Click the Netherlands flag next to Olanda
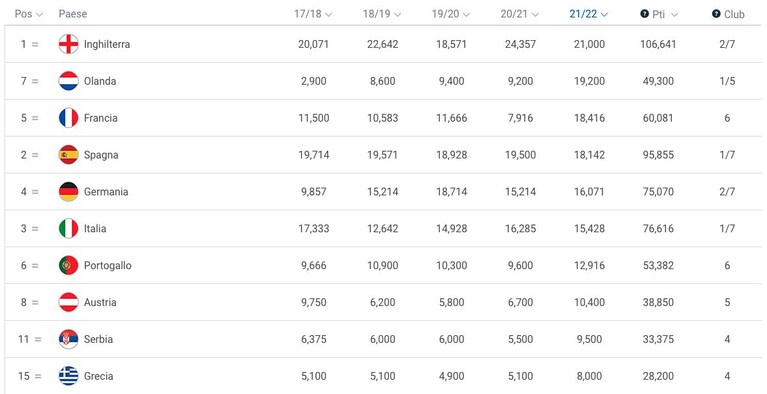767x394 pixels. pos(68,81)
